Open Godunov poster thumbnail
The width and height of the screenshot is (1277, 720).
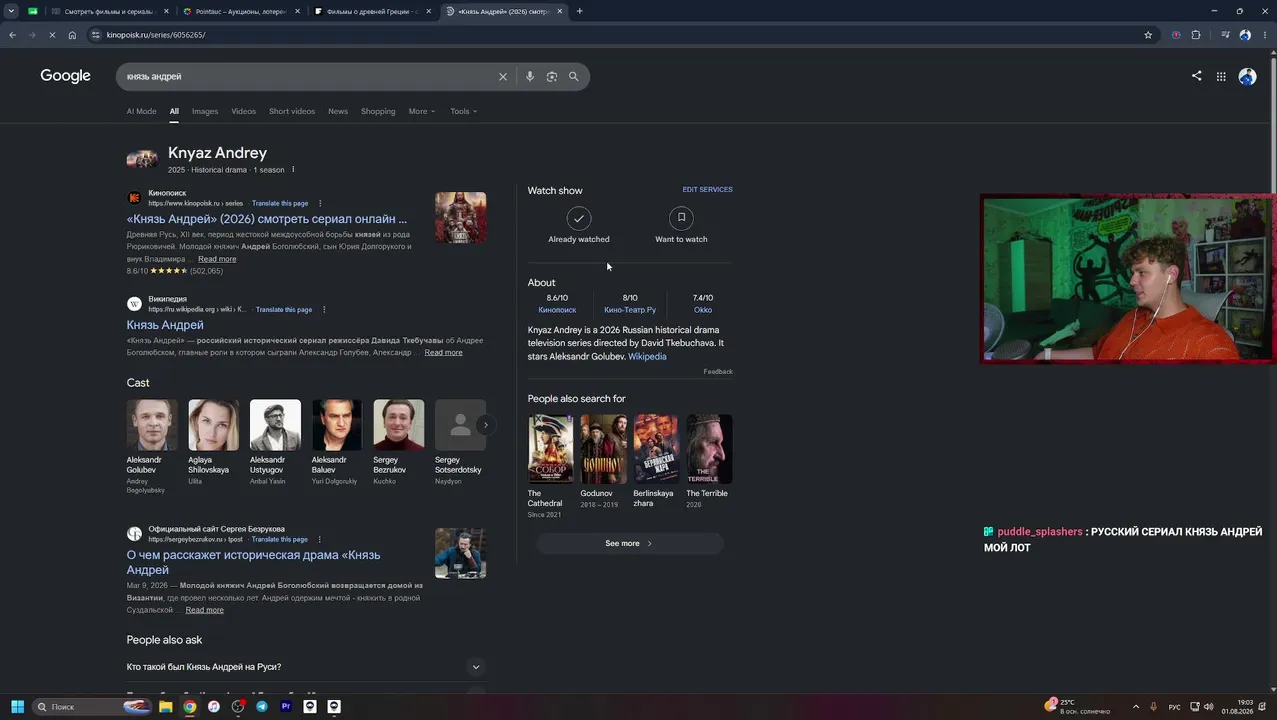[604, 449]
